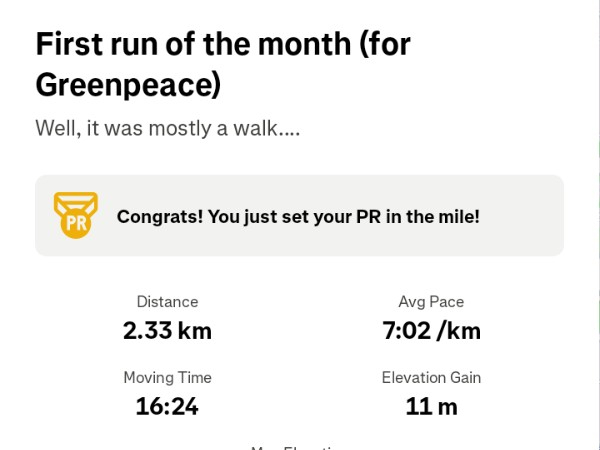Click the "Avg Pace" stat label

pos(431,301)
